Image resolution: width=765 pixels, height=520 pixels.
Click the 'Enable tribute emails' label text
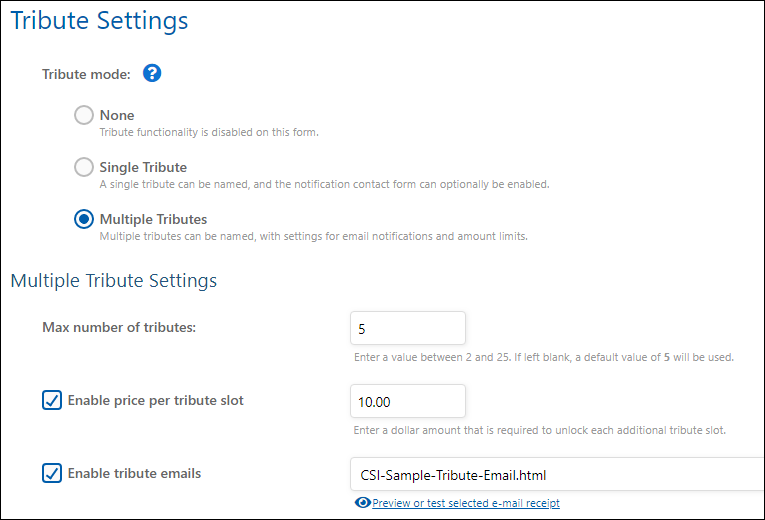pyautogui.click(x=134, y=473)
